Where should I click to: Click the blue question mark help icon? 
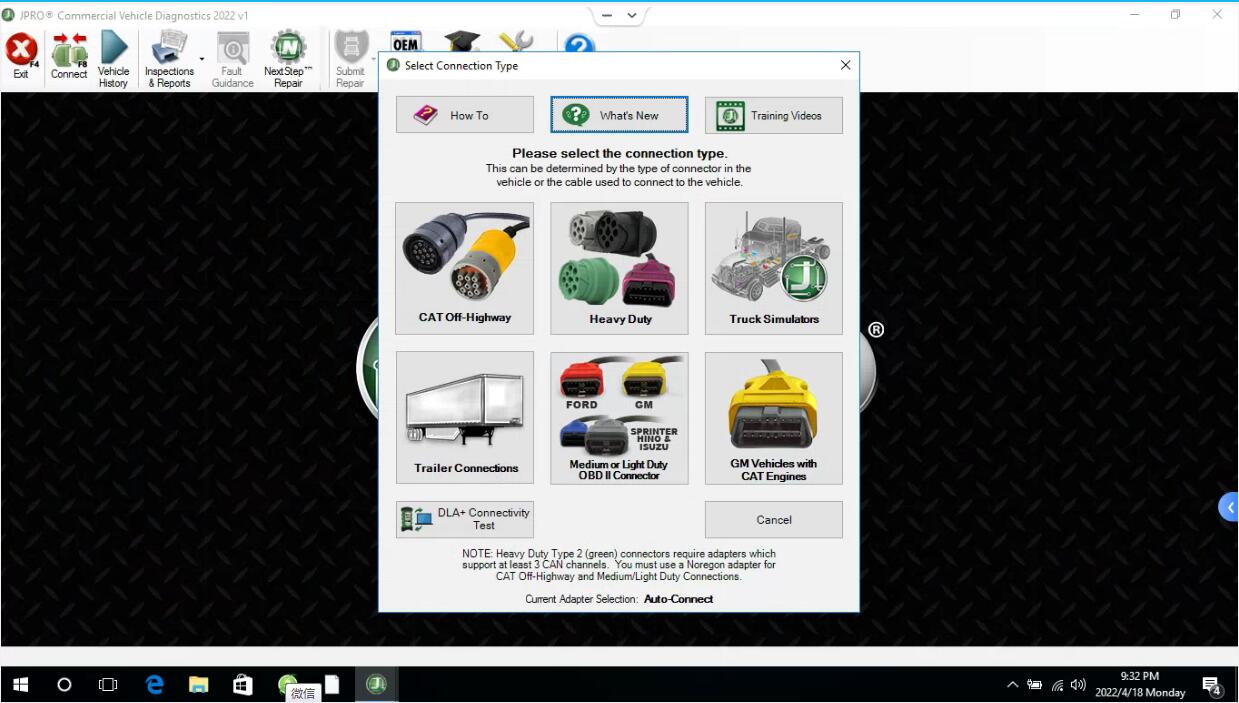coord(580,44)
